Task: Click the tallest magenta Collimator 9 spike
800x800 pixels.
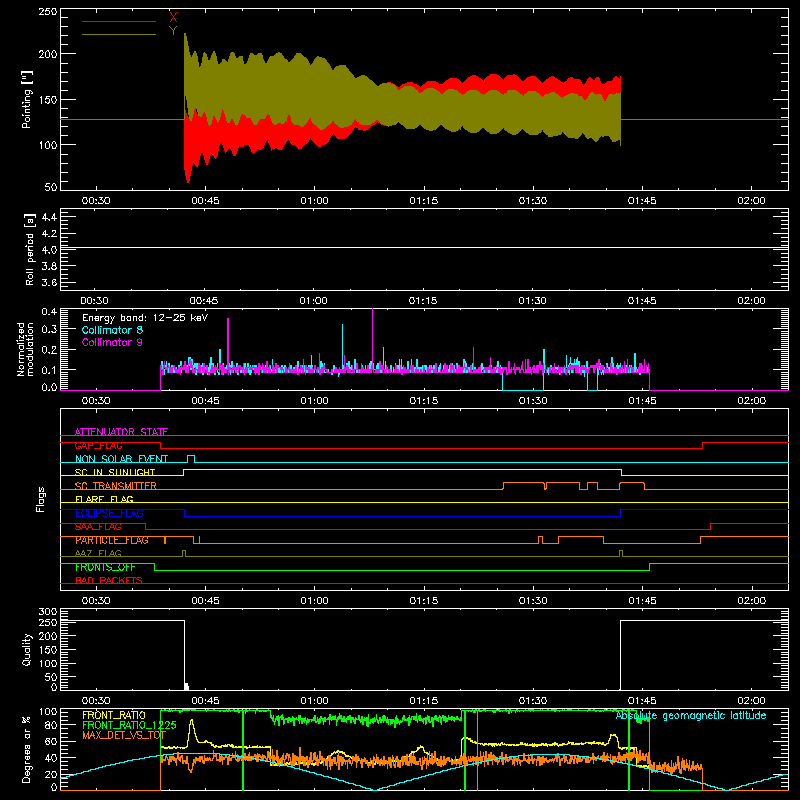Action: click(372, 337)
